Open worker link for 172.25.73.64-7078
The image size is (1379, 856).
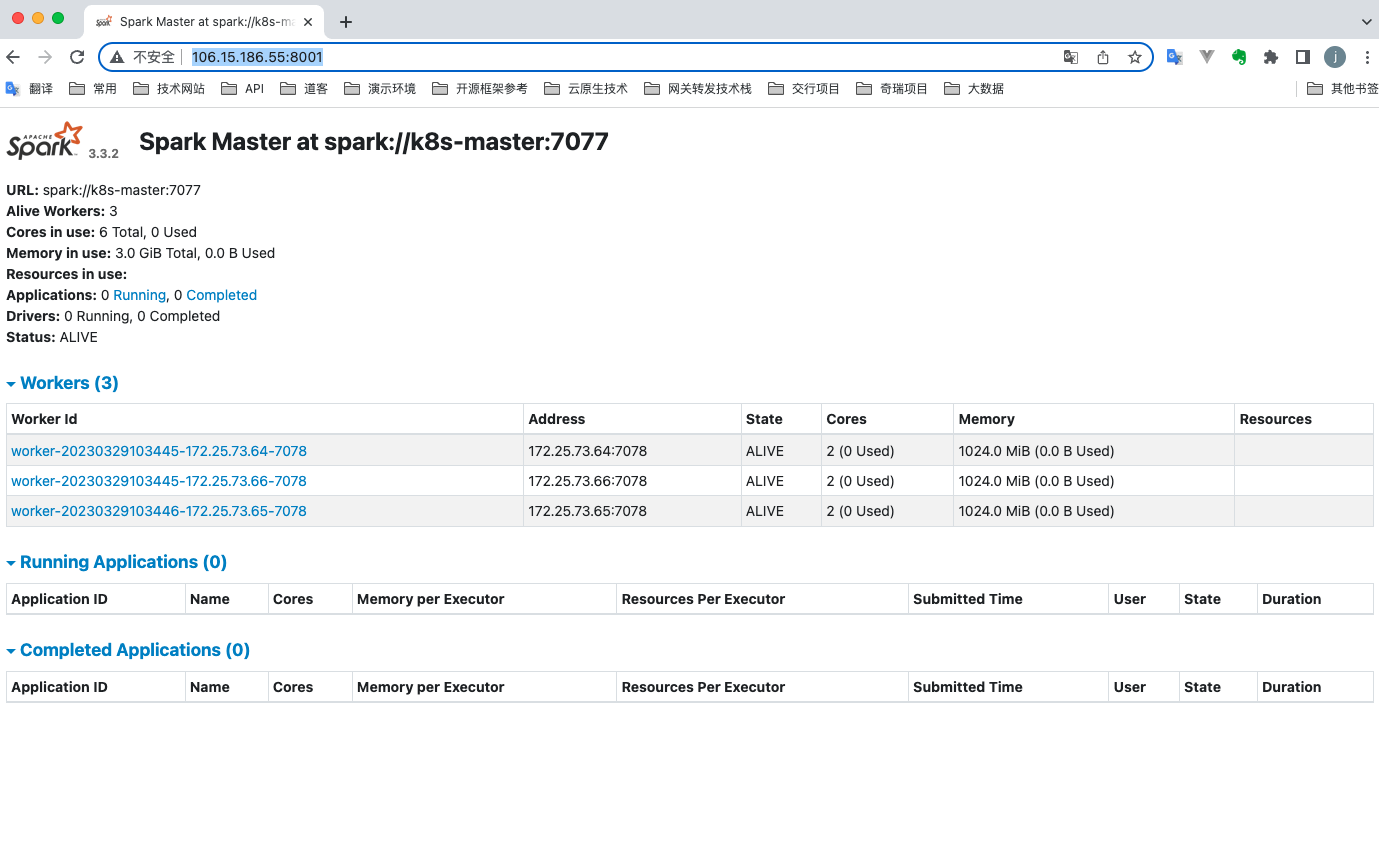[x=159, y=451]
